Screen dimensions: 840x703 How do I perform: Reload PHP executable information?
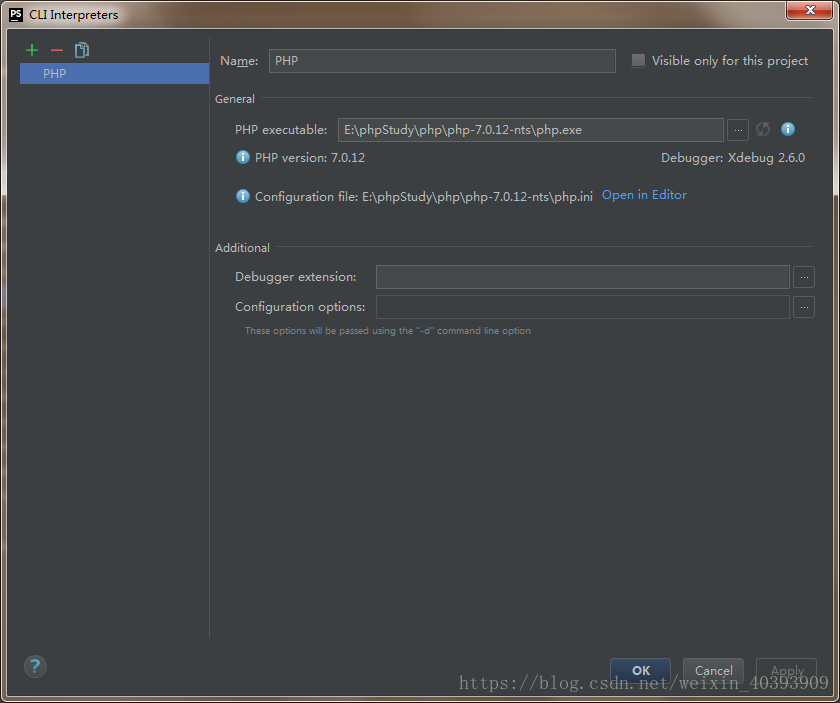point(762,129)
